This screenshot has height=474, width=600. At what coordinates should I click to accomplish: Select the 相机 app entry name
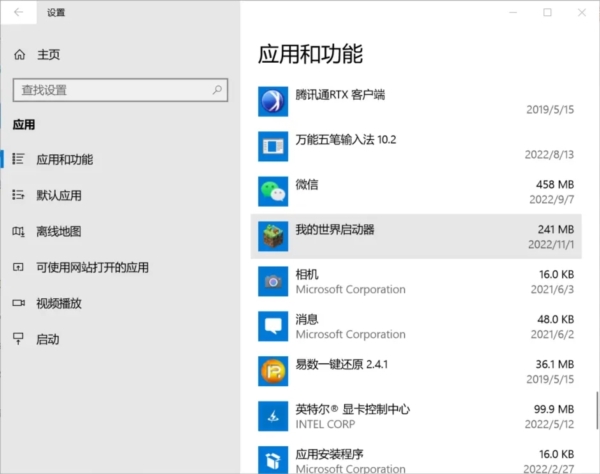307,274
